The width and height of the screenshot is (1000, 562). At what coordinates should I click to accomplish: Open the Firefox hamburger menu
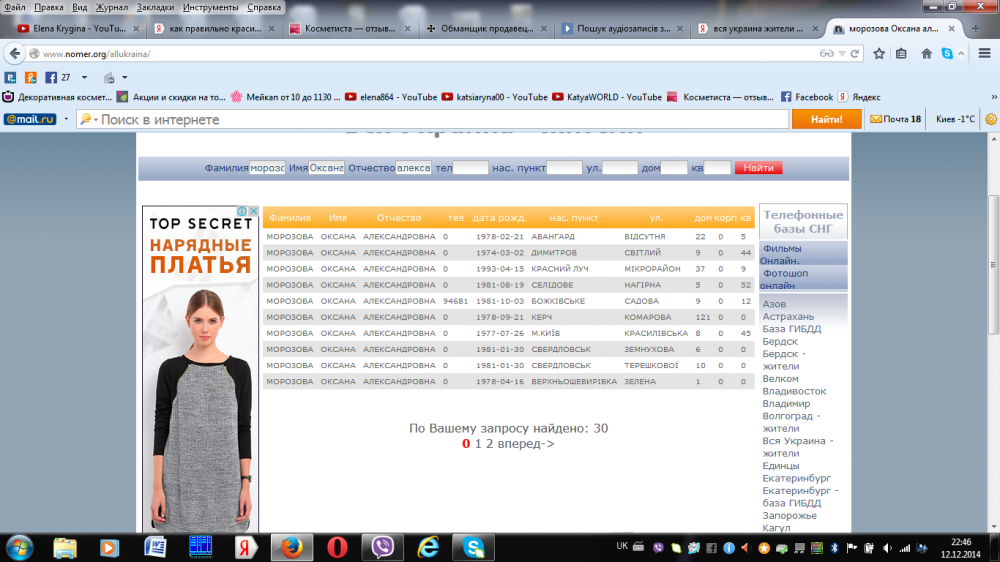982,53
